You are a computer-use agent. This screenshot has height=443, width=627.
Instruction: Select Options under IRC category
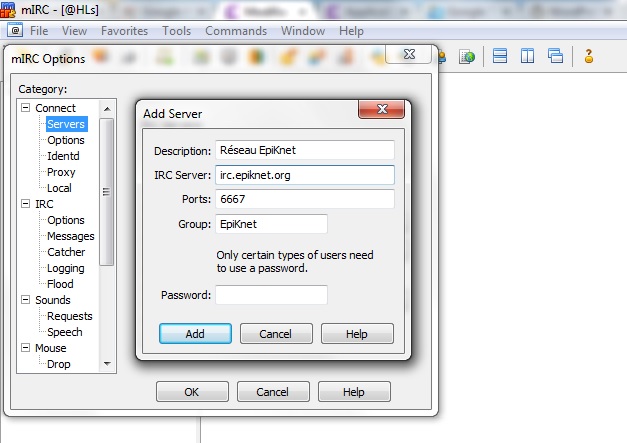click(66, 220)
